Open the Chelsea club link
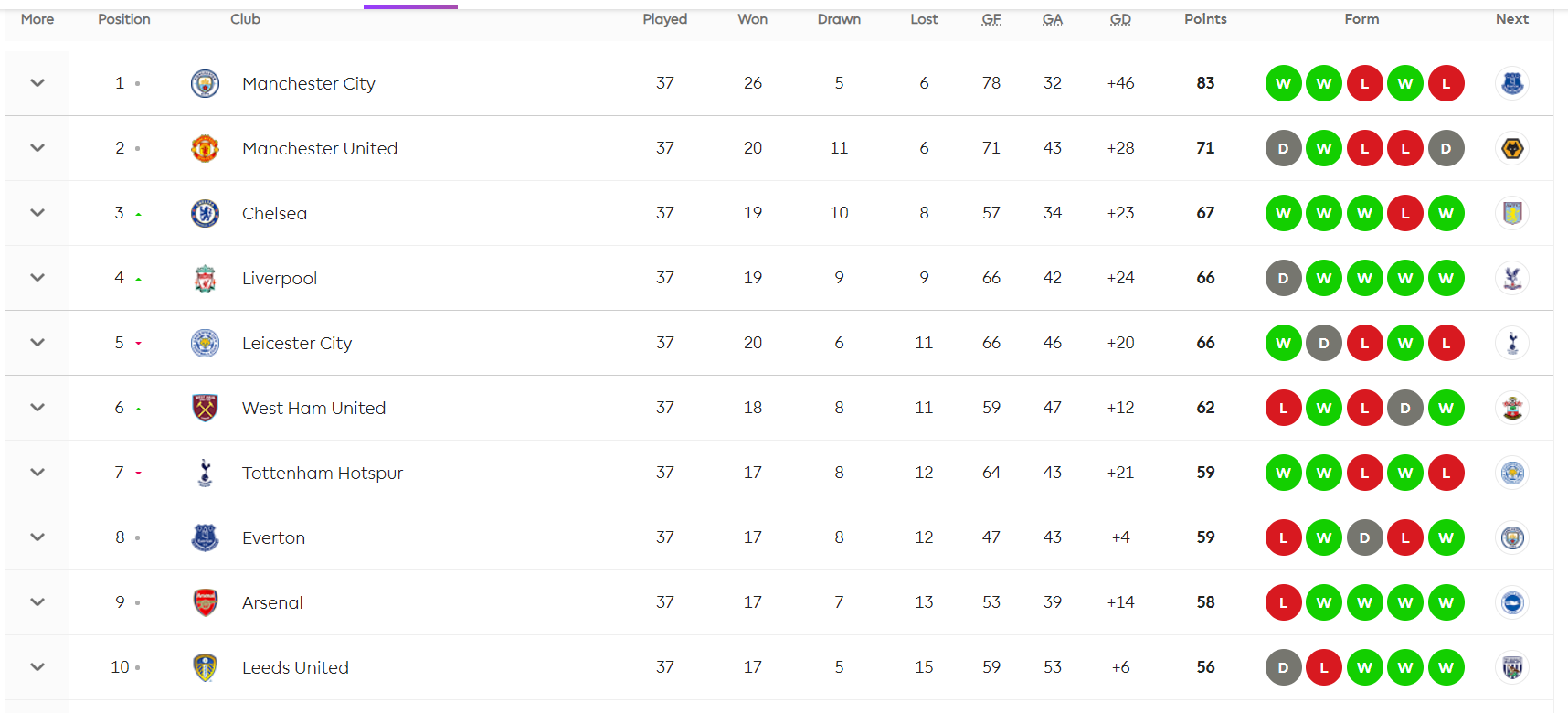 coord(274,213)
